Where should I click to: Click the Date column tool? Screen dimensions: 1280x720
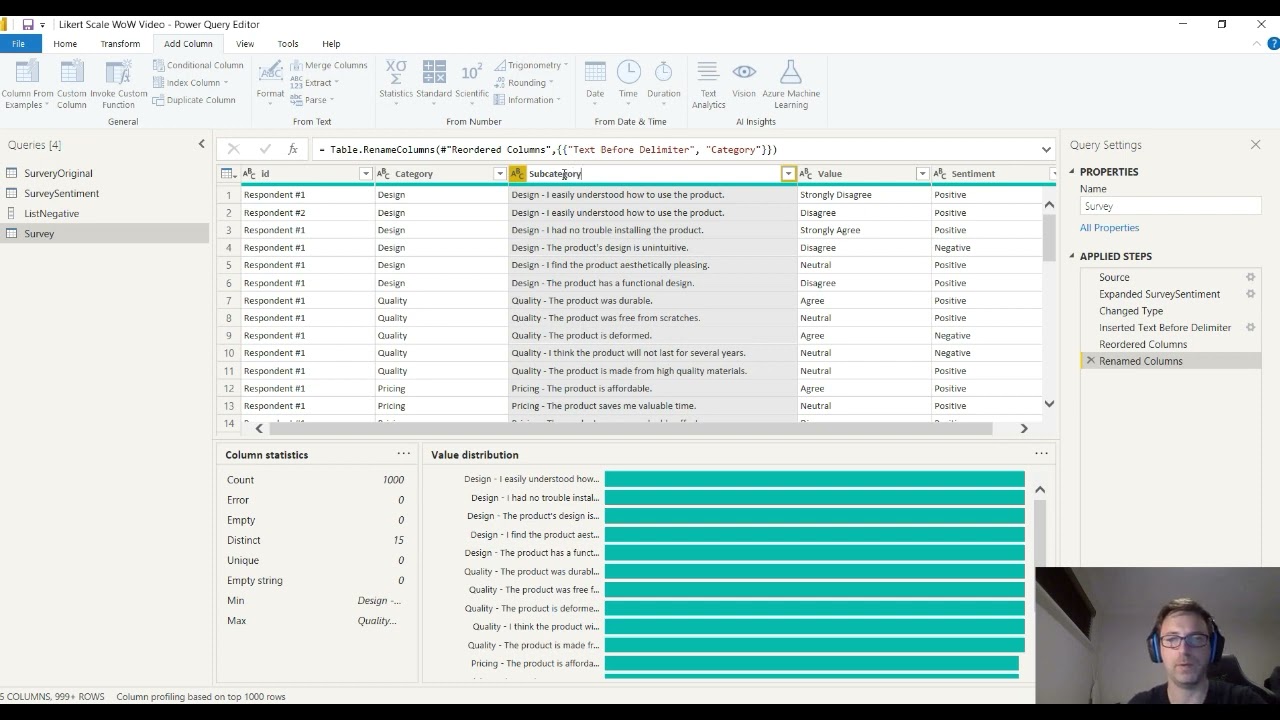point(595,80)
